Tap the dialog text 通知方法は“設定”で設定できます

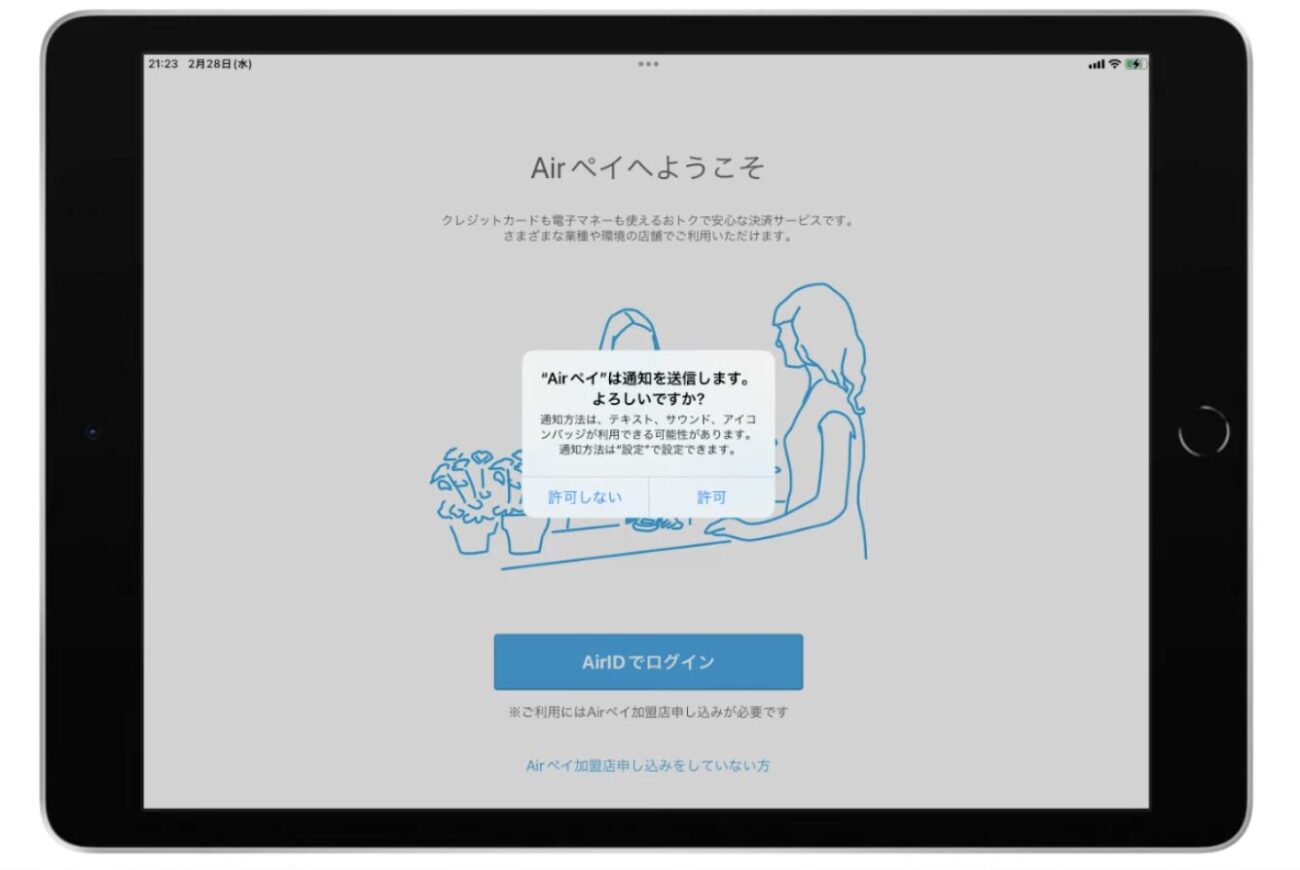648,450
